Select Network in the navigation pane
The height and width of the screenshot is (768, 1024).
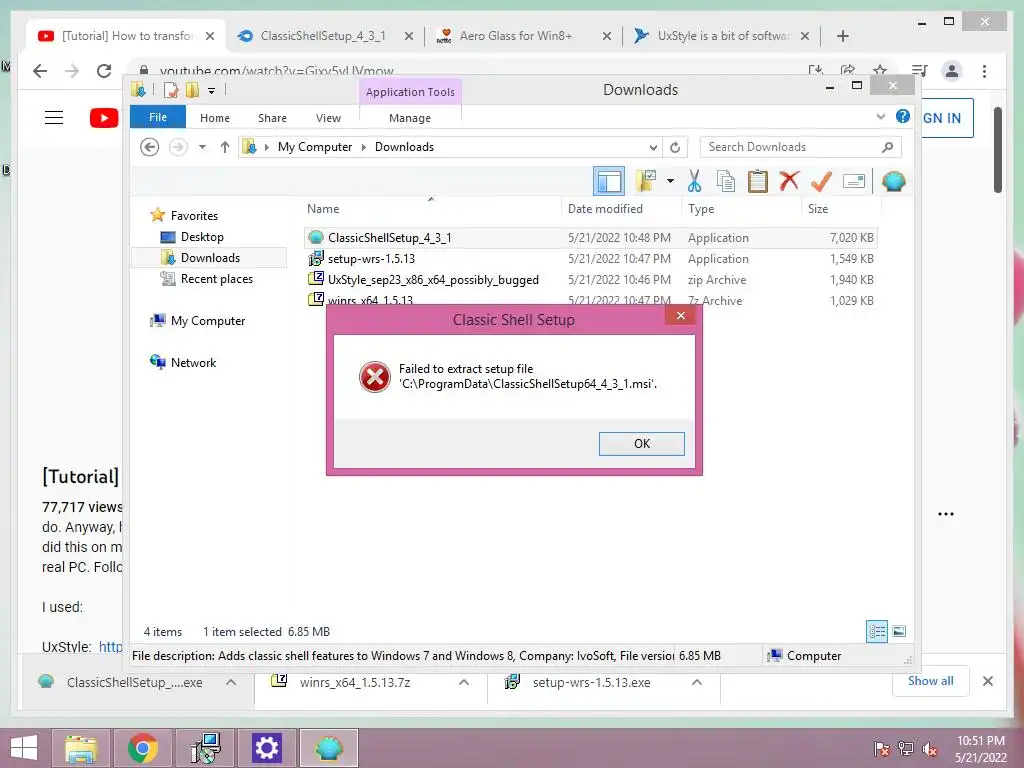click(x=193, y=362)
